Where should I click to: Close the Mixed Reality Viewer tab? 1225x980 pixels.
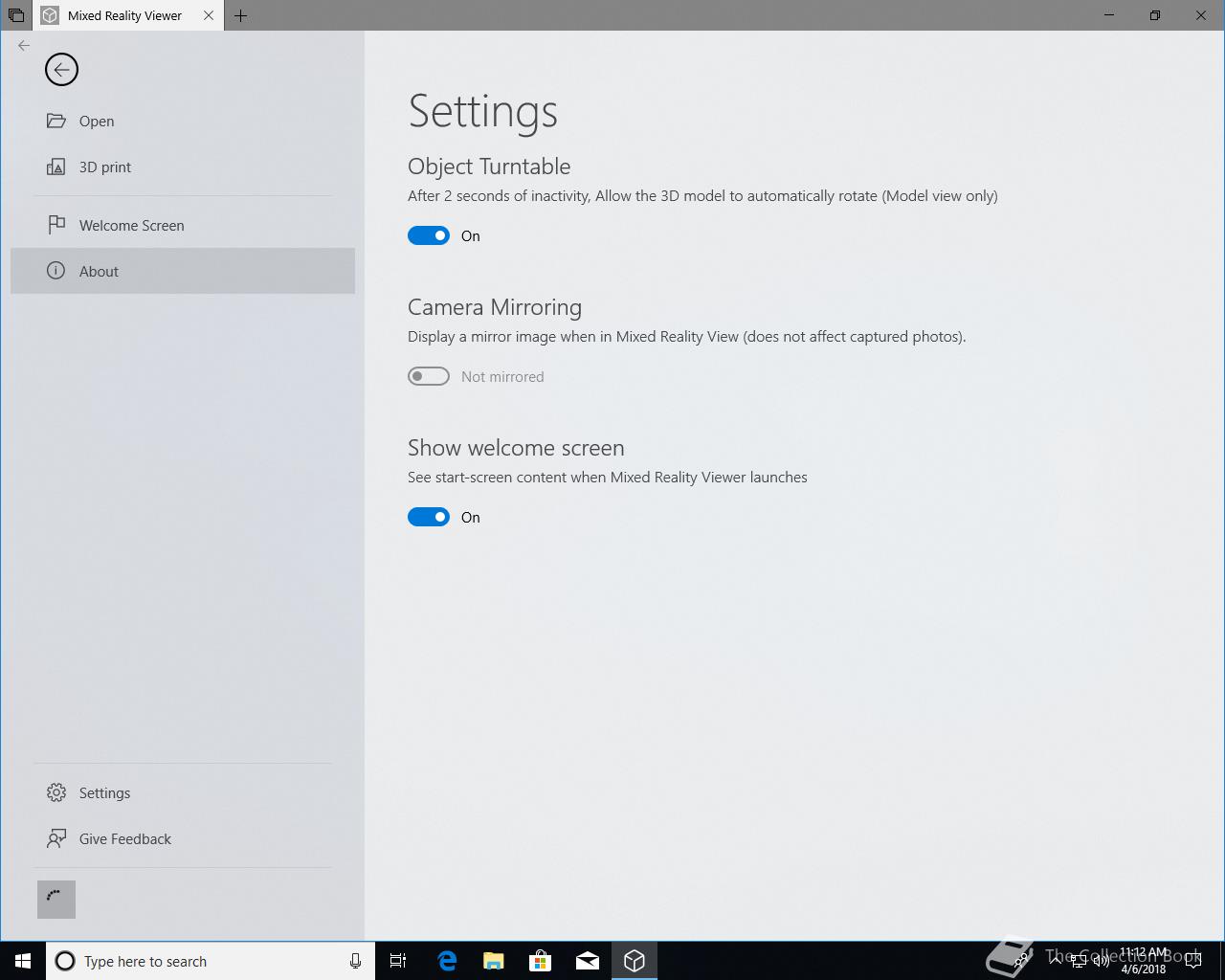(209, 15)
